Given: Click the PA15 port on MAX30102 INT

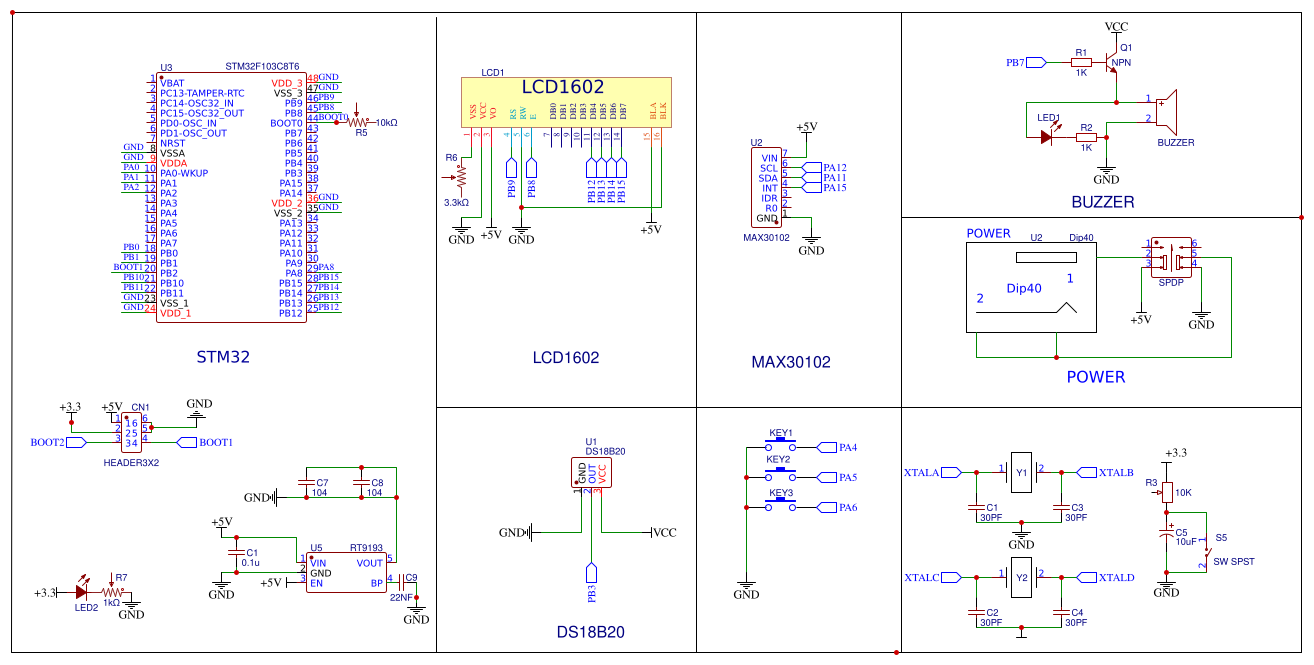Looking at the screenshot, I should tap(812, 187).
